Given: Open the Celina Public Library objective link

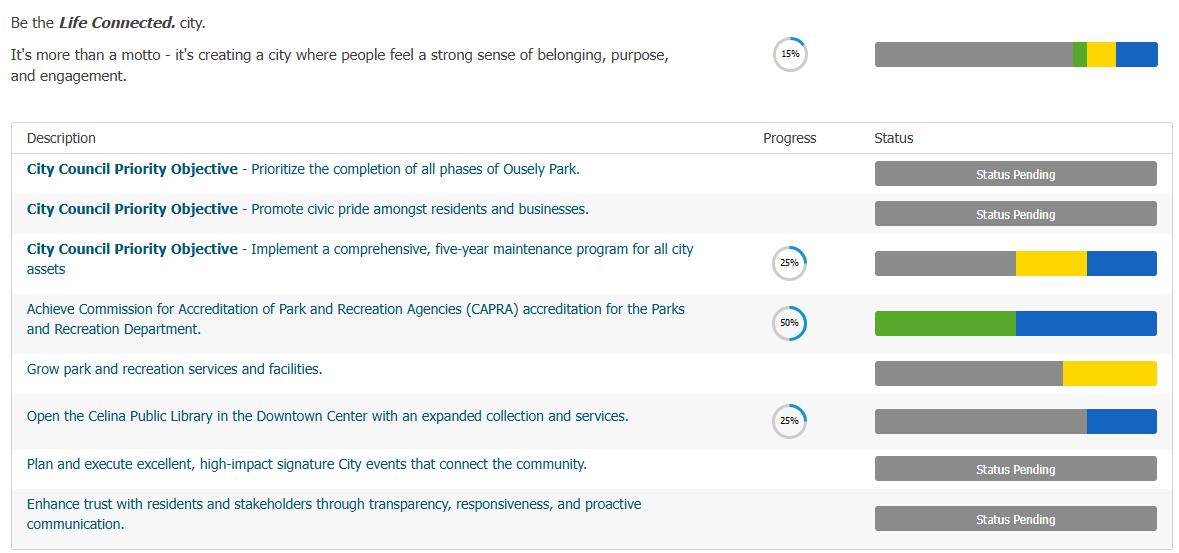Looking at the screenshot, I should pyautogui.click(x=327, y=416).
